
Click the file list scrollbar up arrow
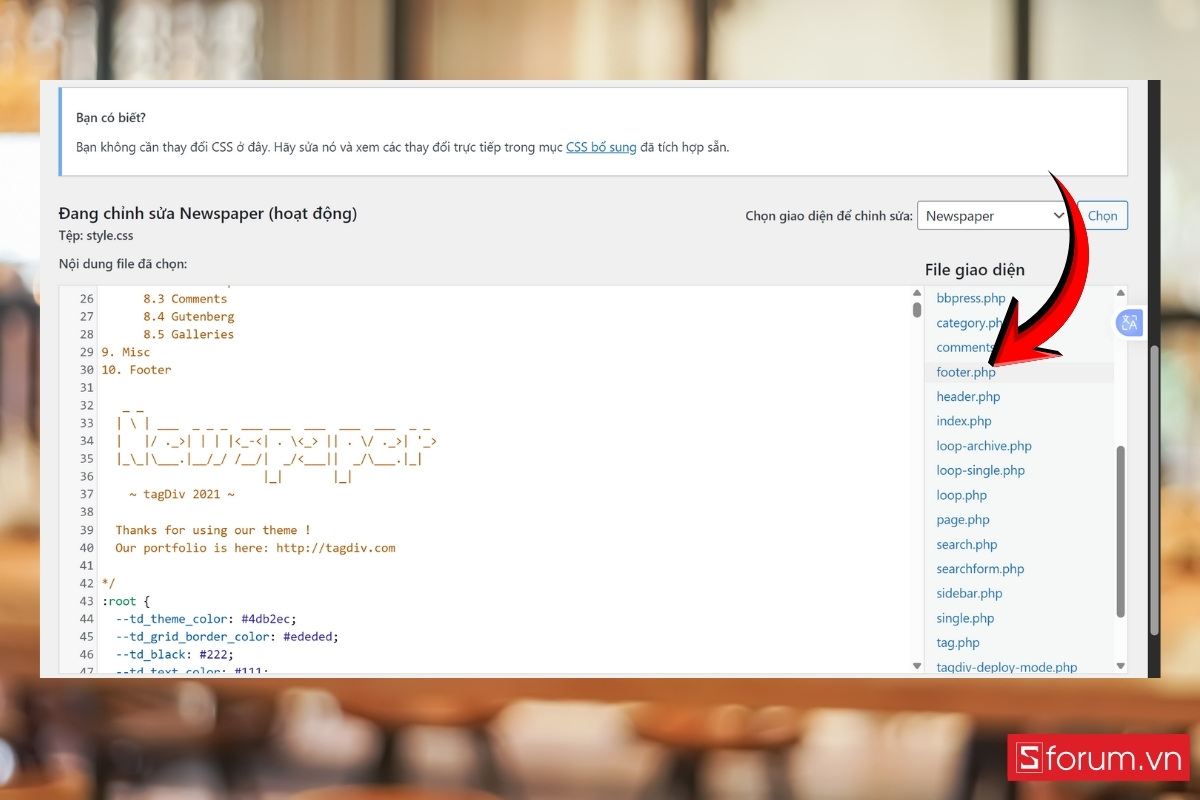point(1120,292)
